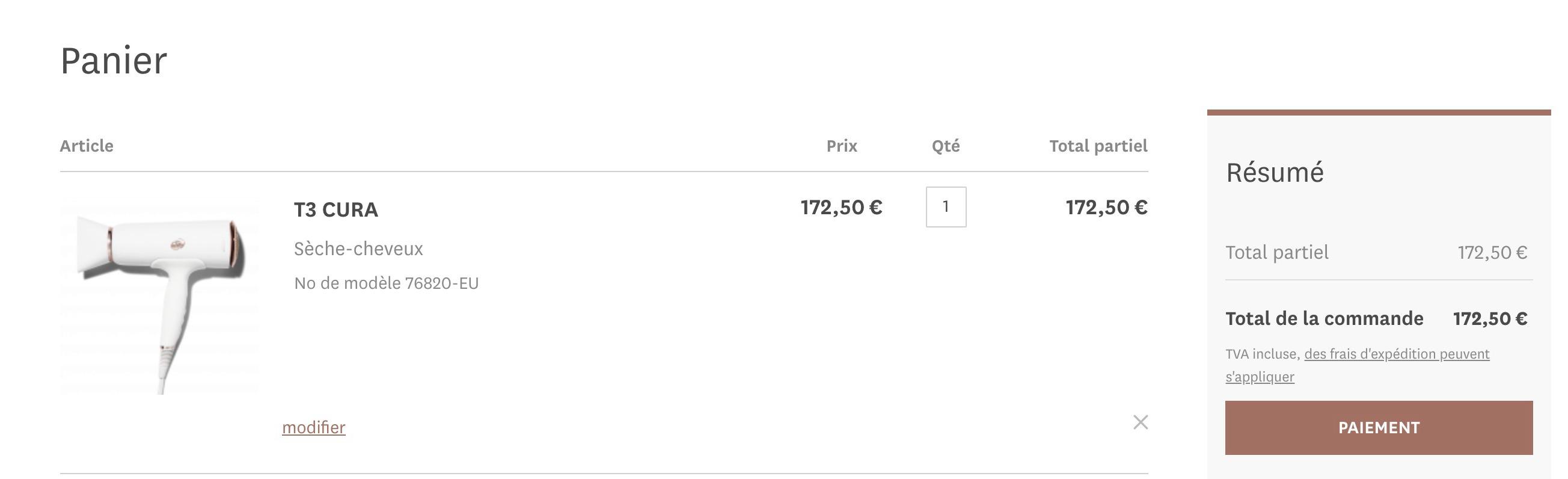Open the T3 CURA product title
Image resolution: width=1568 pixels, height=479 pixels.
336,209
